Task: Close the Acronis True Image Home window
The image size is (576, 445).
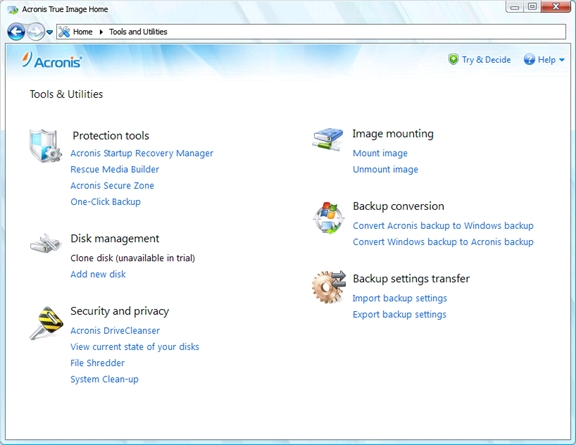Action: tap(556, 7)
